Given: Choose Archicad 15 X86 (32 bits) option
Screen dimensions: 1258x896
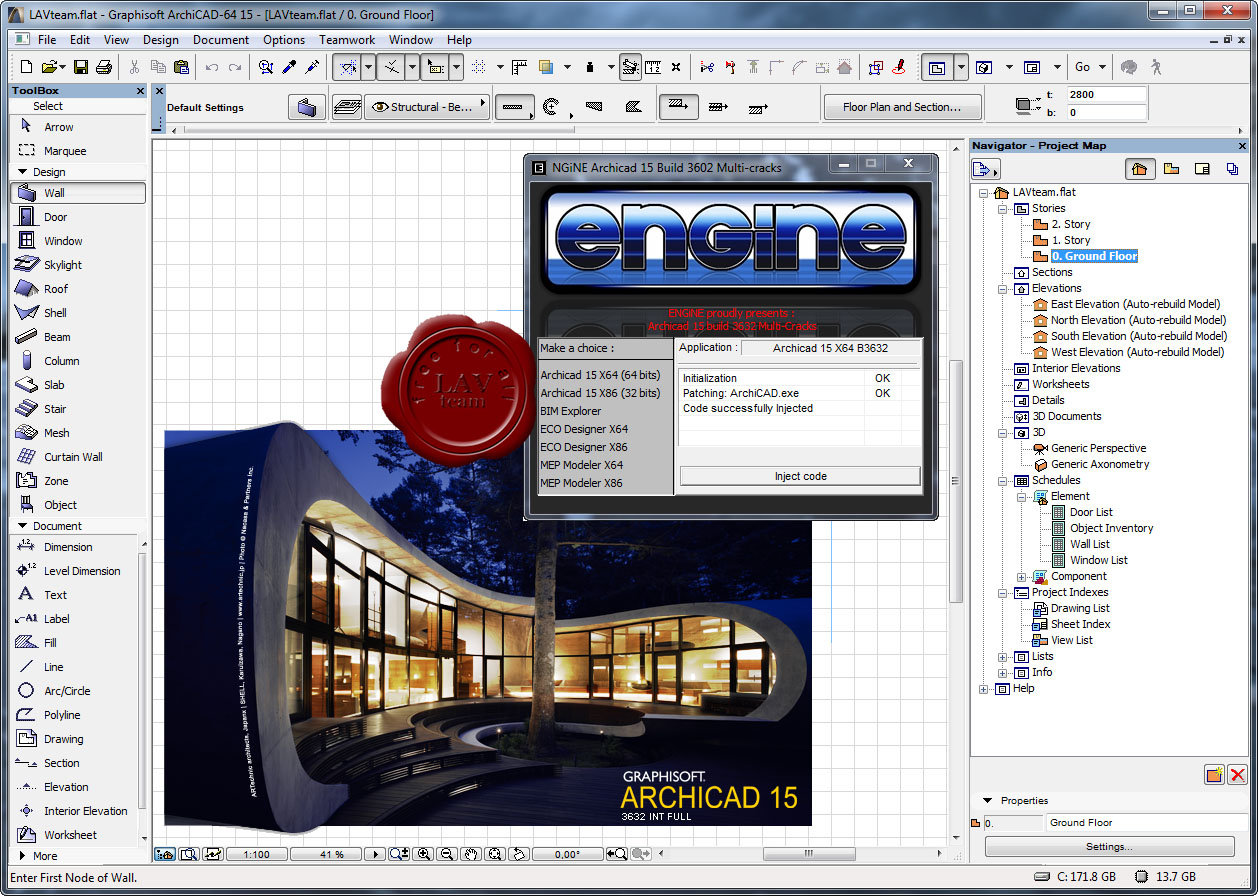Looking at the screenshot, I should coord(600,393).
